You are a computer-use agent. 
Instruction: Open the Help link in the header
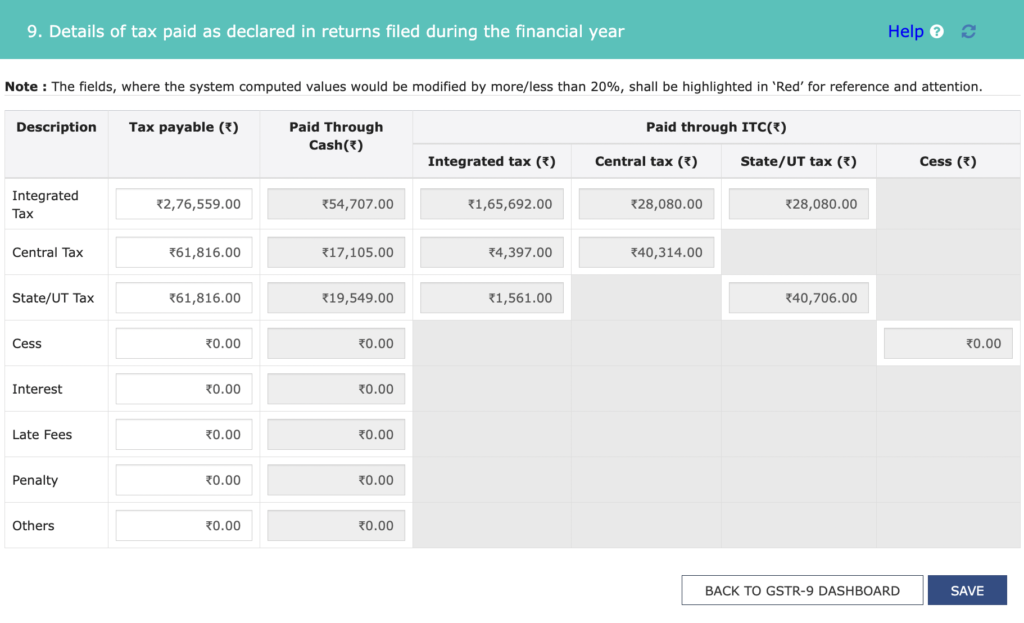[906, 31]
